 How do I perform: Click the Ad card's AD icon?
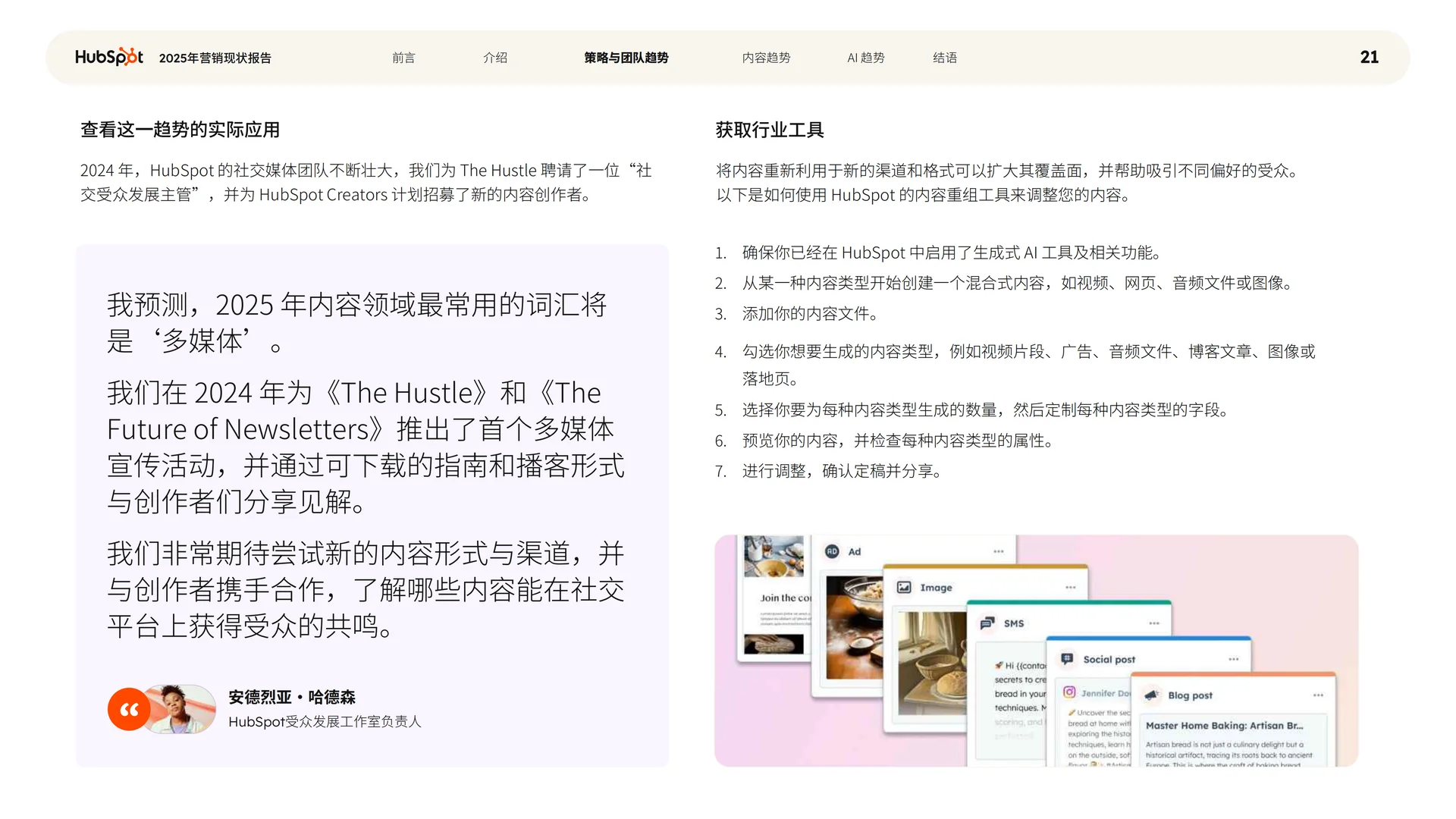coord(833,551)
